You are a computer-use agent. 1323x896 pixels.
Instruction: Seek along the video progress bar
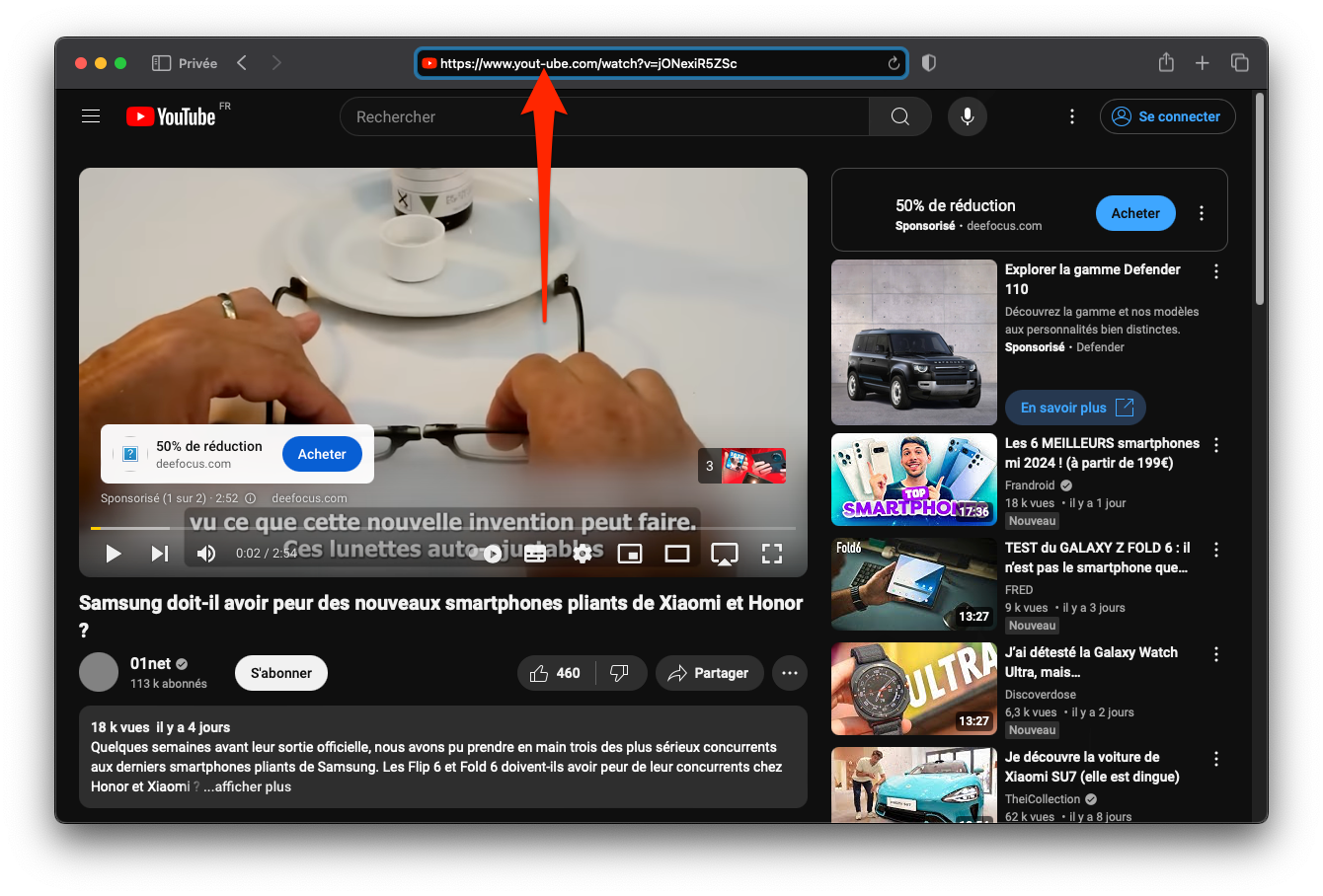[x=443, y=528]
